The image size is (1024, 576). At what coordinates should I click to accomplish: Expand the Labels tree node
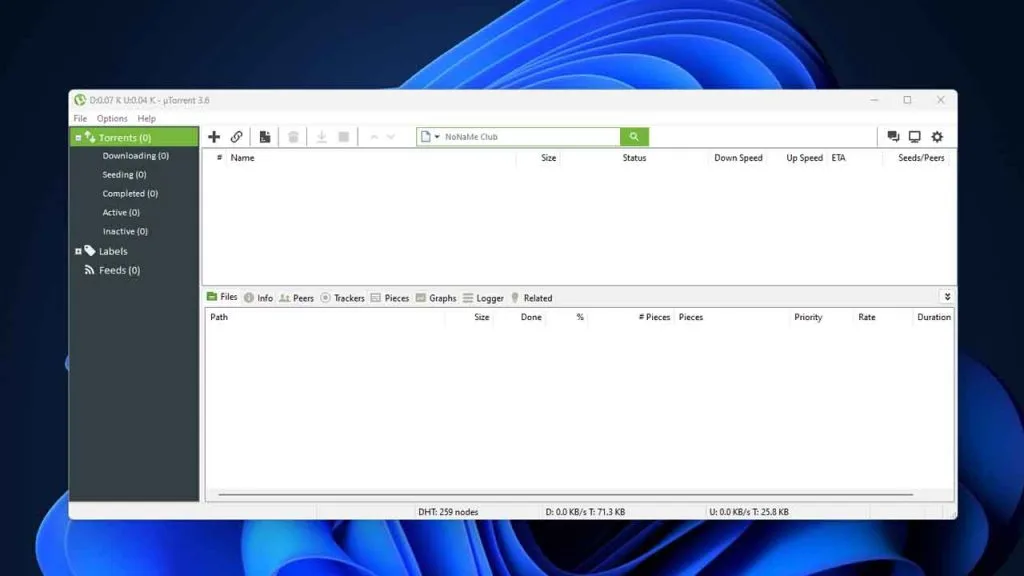(x=78, y=251)
